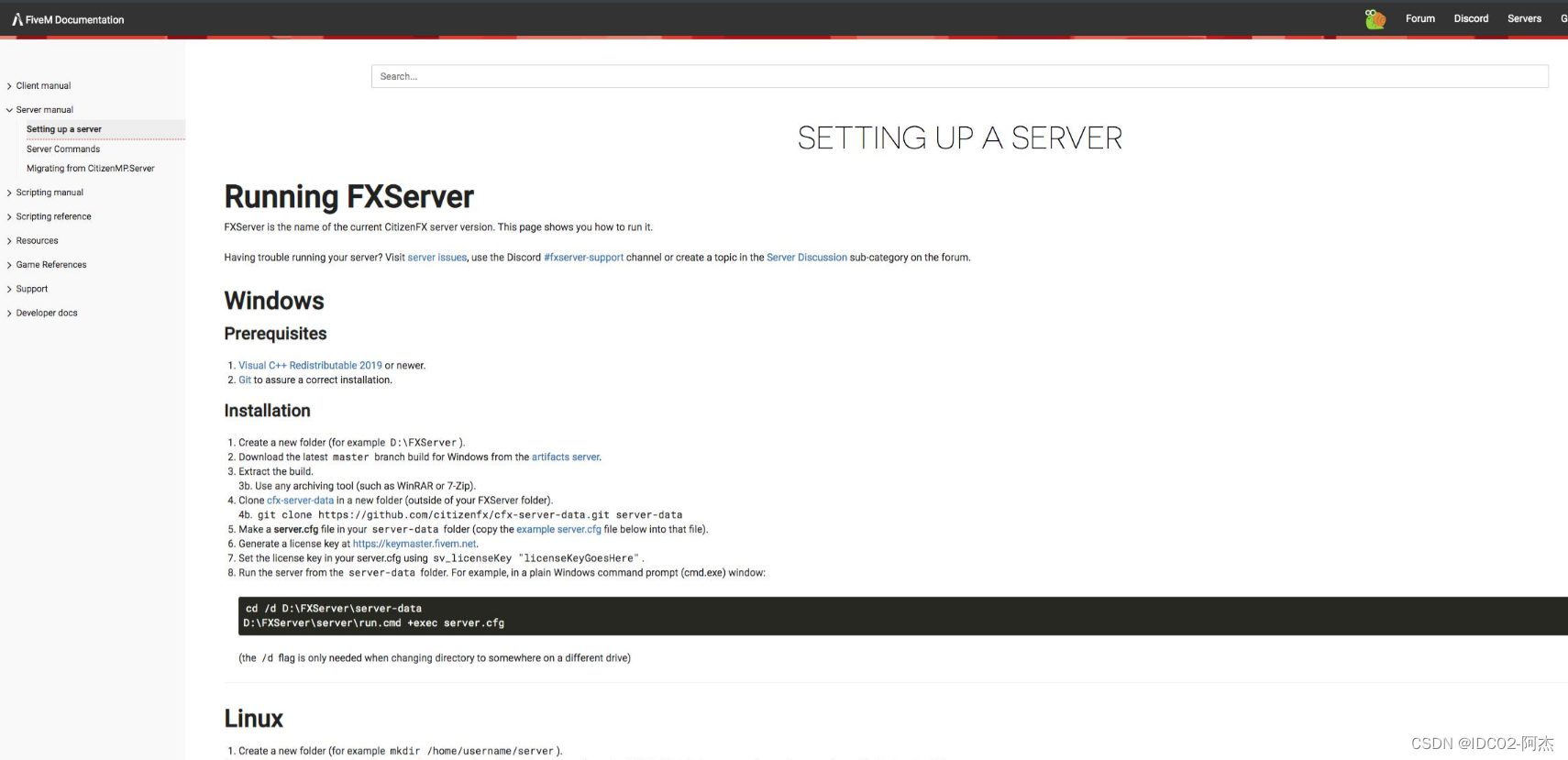Click the snail mascot icon in header
The height and width of the screenshot is (760, 1568).
point(1375,18)
